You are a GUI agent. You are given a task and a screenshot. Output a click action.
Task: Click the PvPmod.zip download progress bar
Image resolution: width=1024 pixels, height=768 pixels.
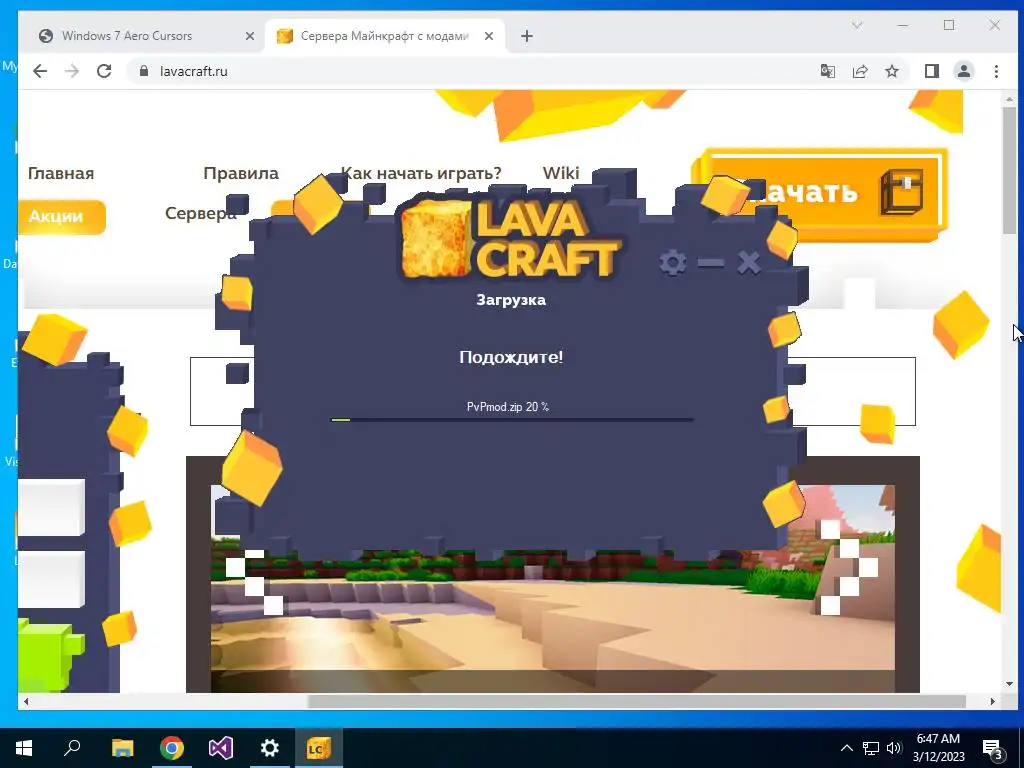[512, 420]
